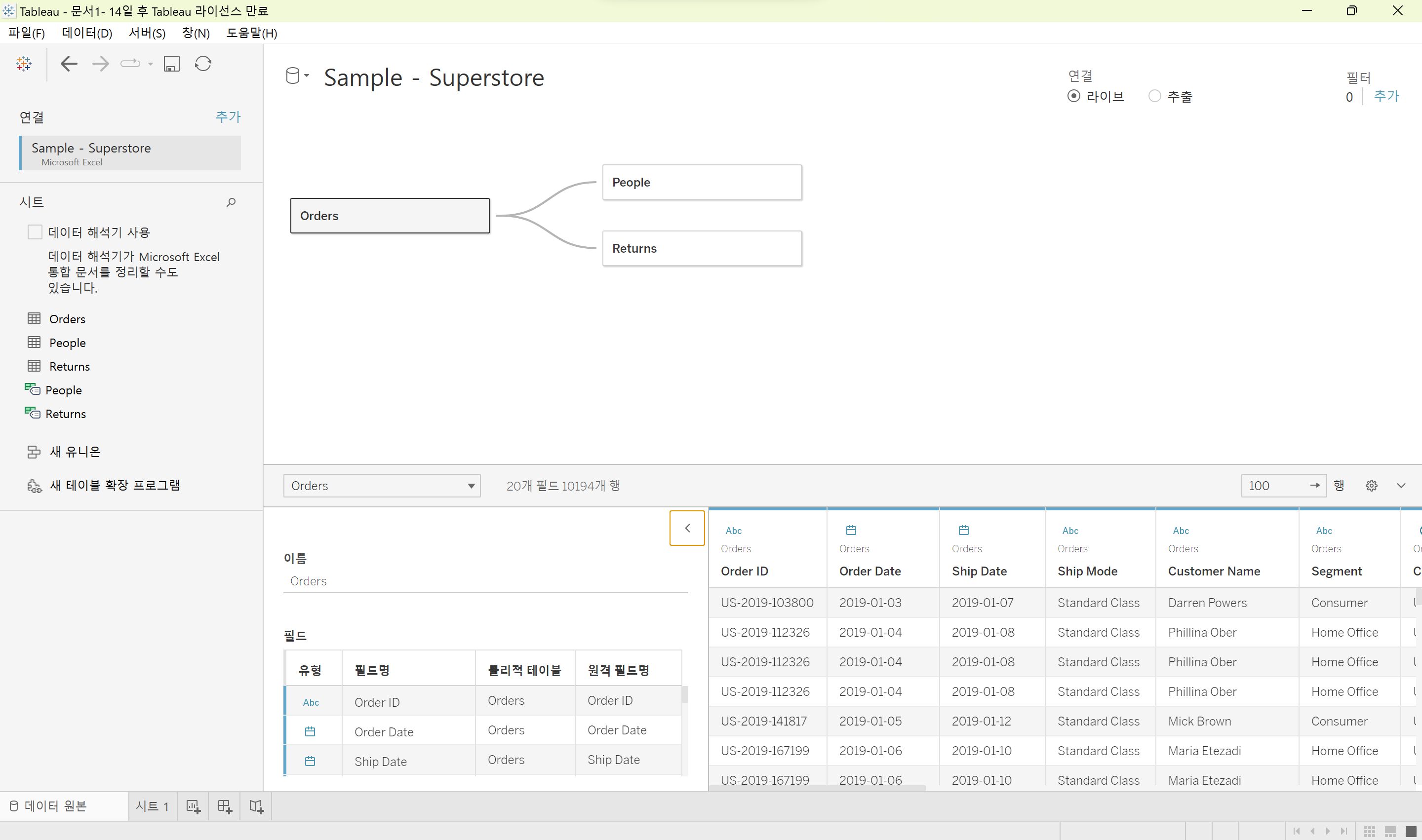Click the database cylinder icon beside title
1422x840 pixels.
point(293,76)
